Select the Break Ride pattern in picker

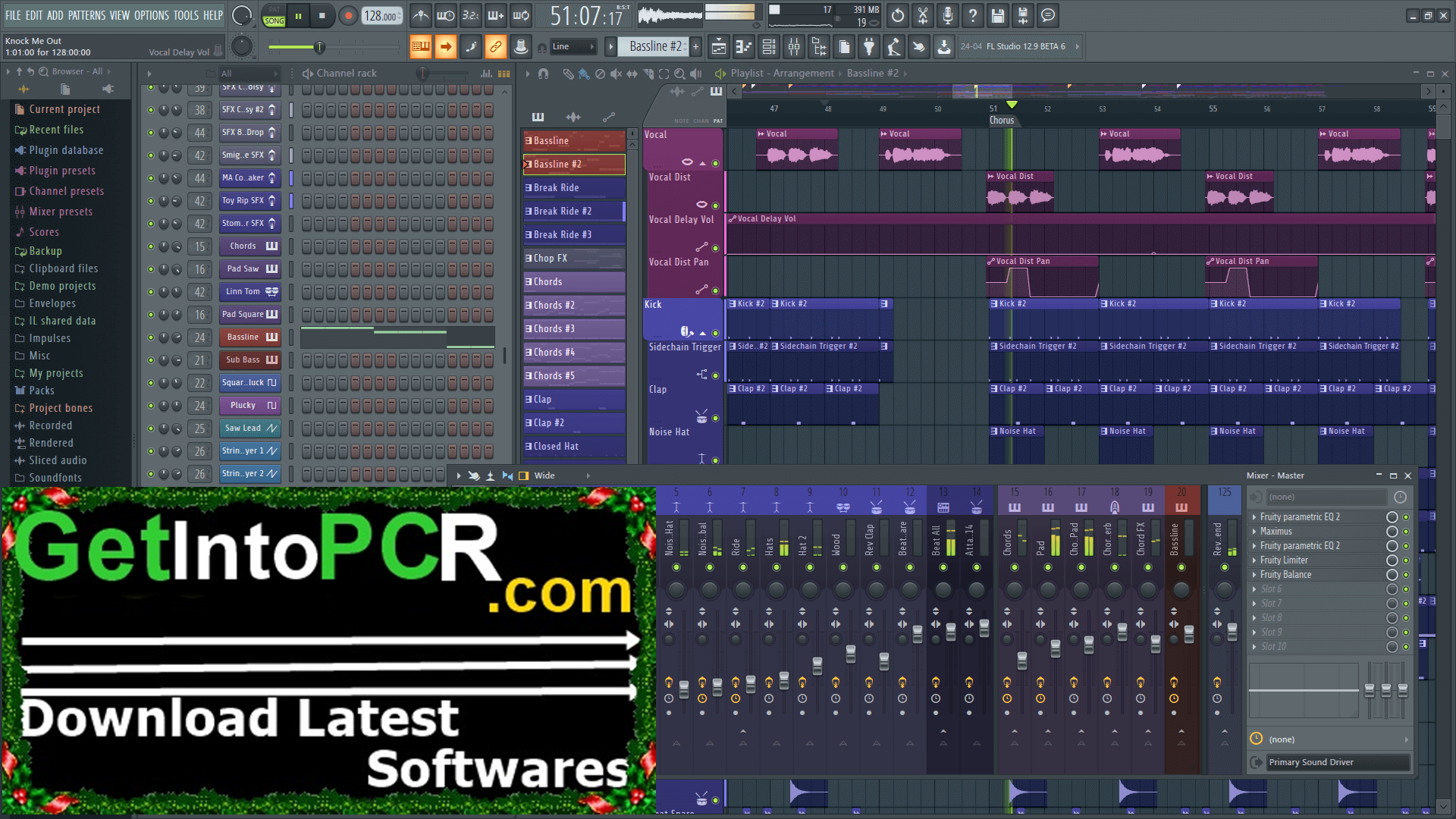coord(574,188)
